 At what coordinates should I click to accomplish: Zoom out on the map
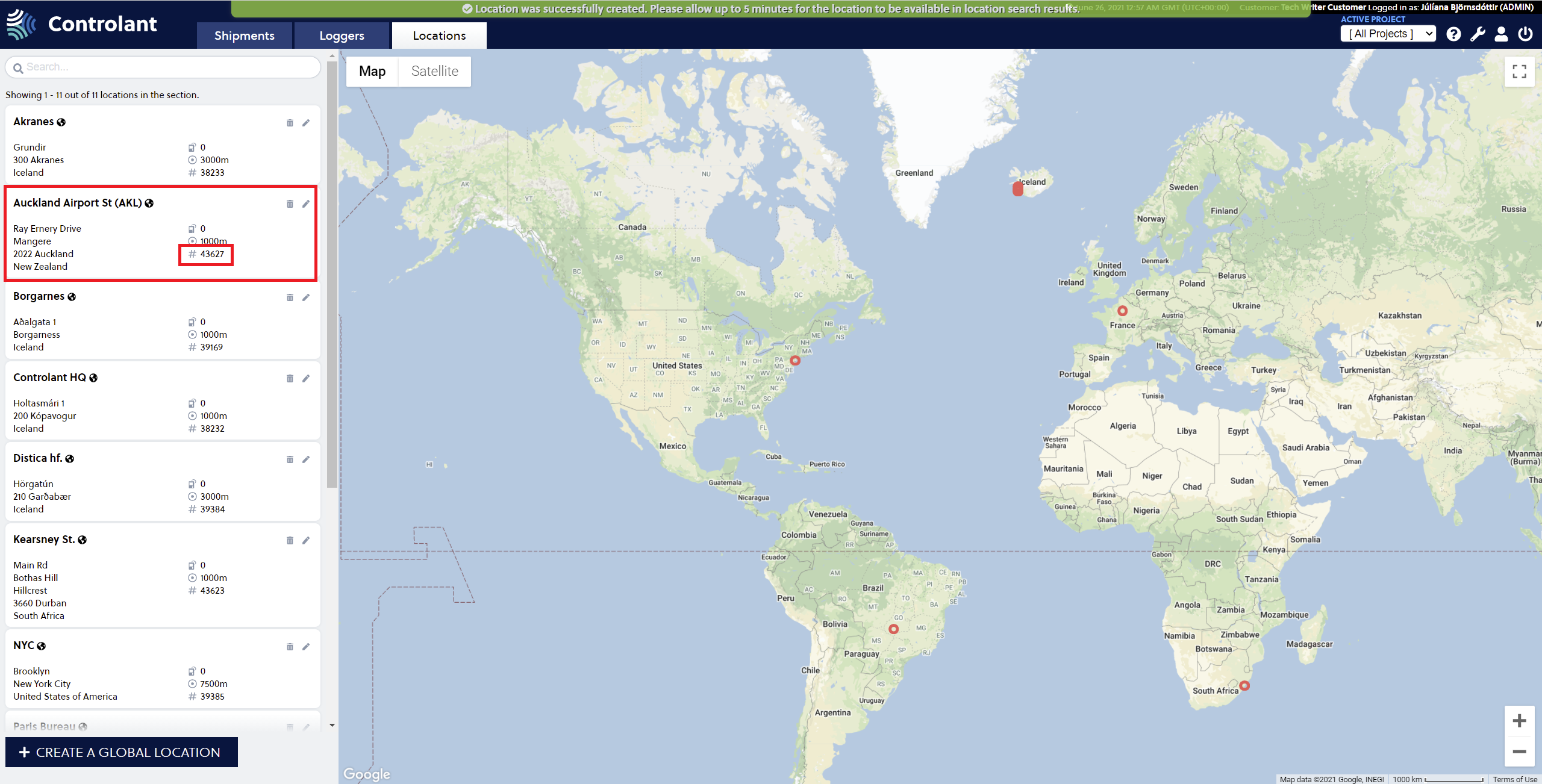pos(1519,751)
